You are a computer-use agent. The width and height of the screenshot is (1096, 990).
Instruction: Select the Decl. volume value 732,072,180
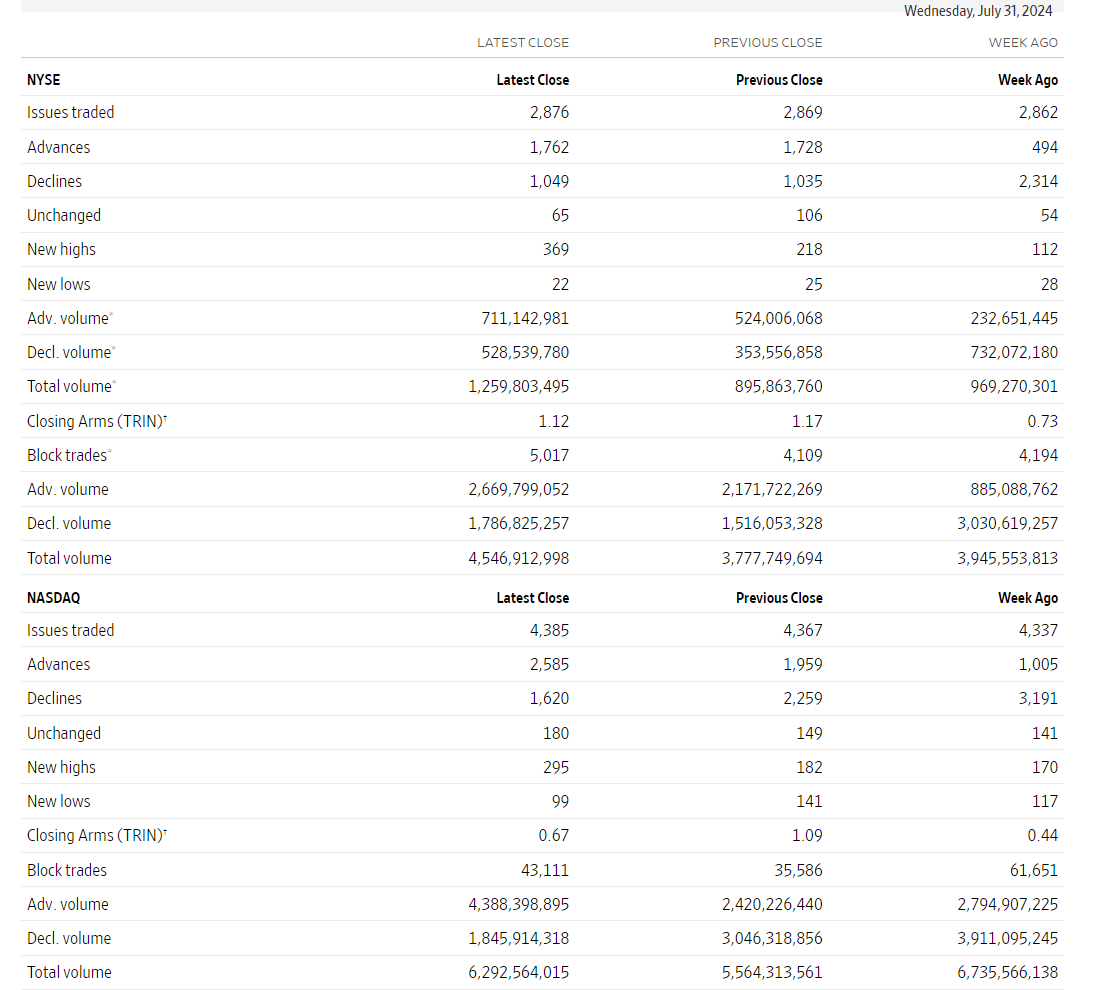tap(1014, 352)
